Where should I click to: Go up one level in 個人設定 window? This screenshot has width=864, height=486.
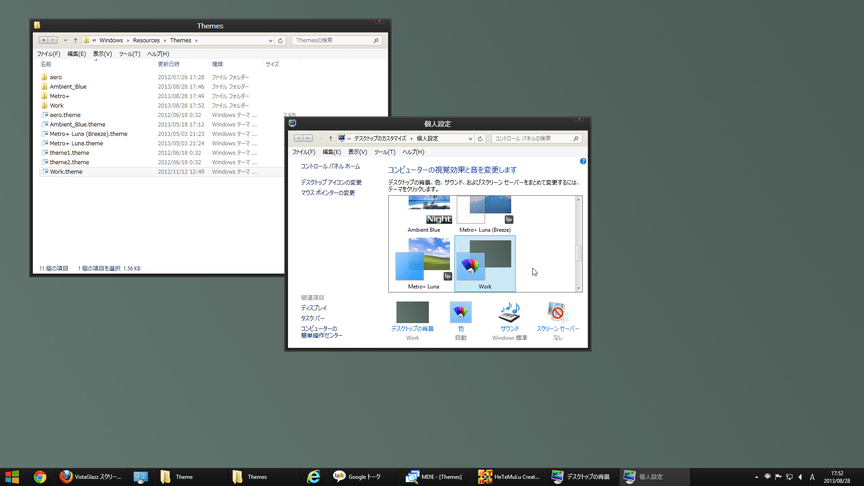point(331,138)
